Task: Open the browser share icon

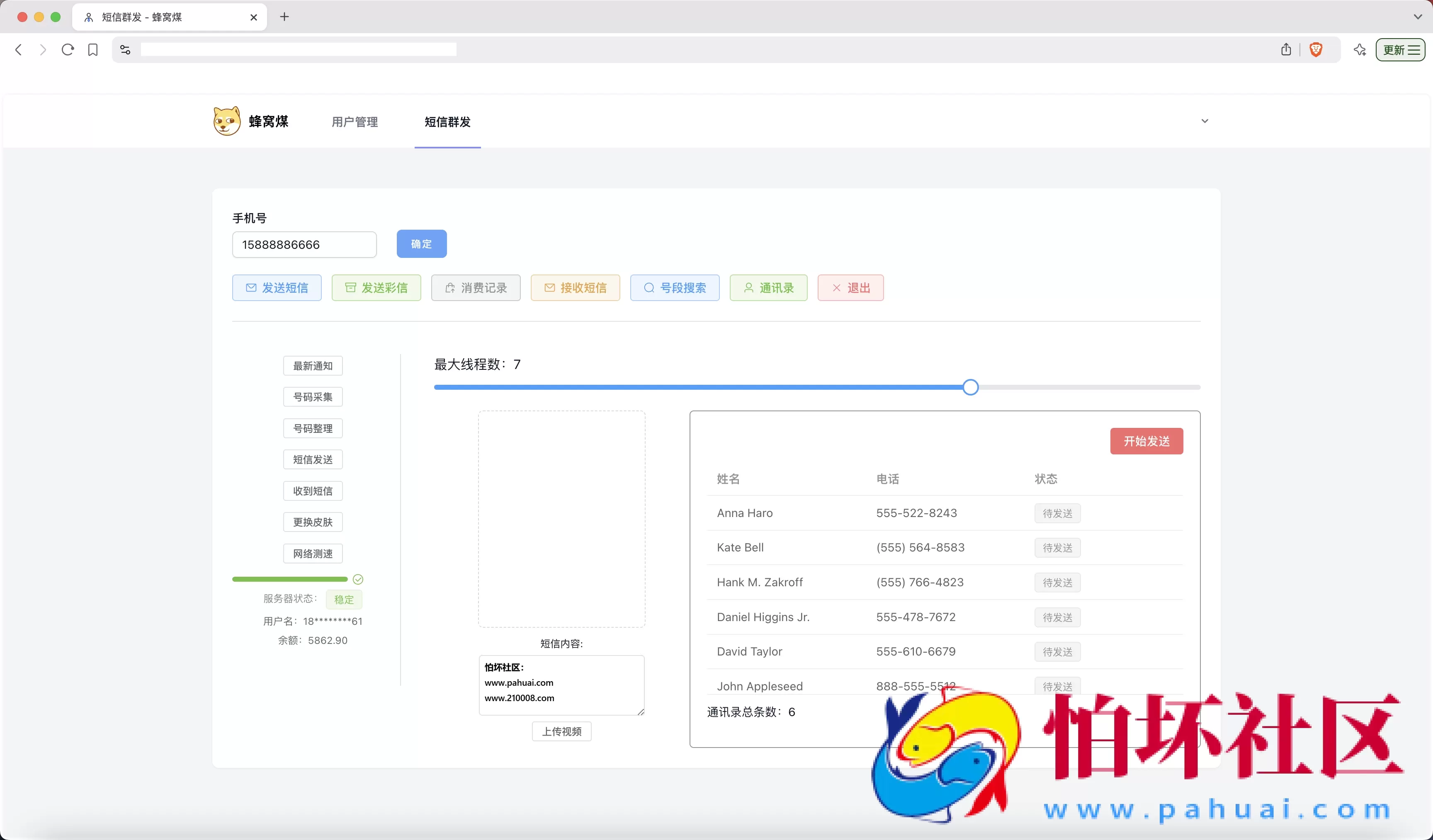Action: click(x=1286, y=49)
